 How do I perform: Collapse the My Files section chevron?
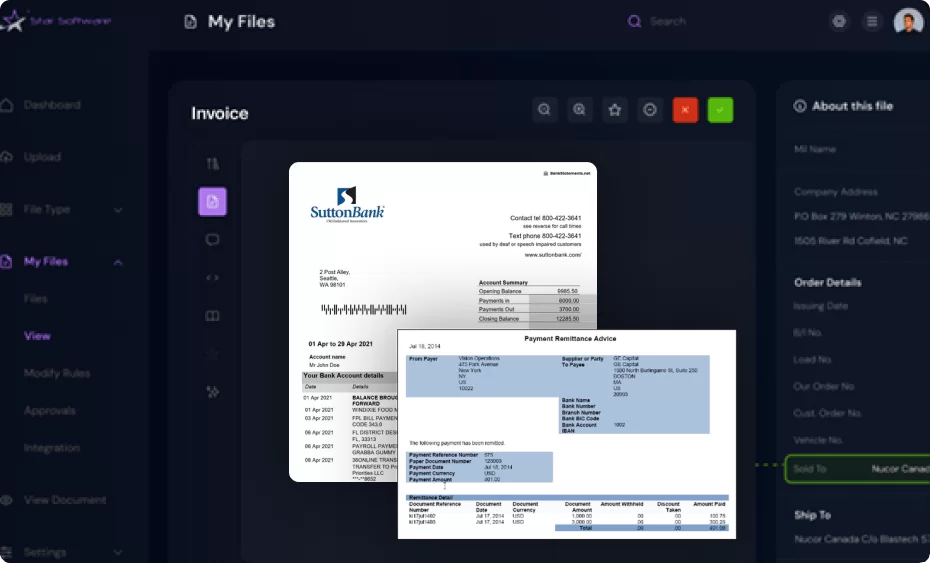[118, 262]
